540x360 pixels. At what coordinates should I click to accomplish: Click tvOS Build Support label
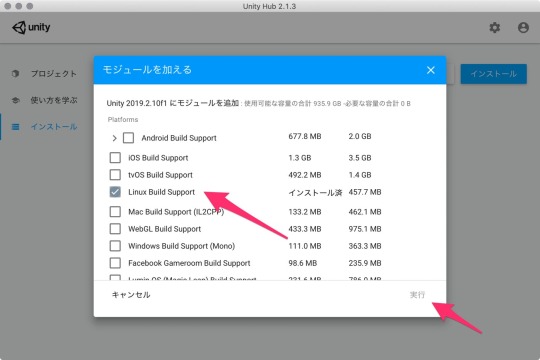[160, 175]
